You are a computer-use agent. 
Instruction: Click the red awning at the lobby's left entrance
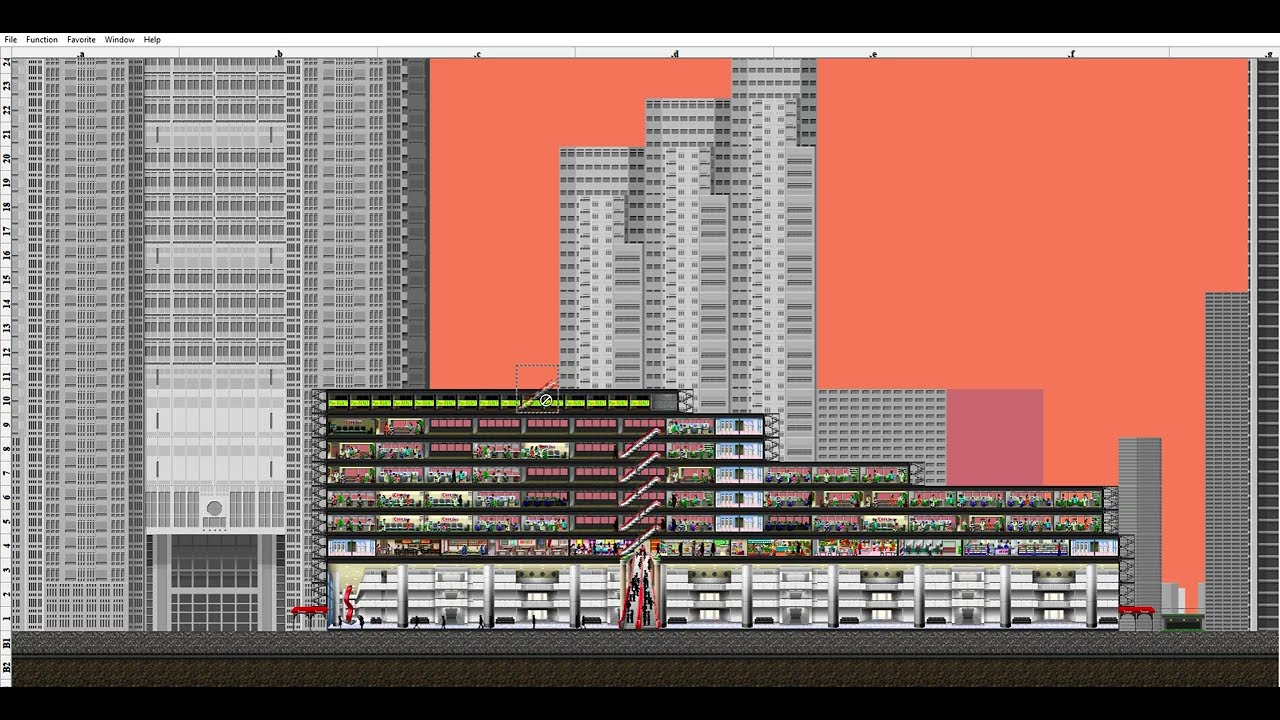309,610
